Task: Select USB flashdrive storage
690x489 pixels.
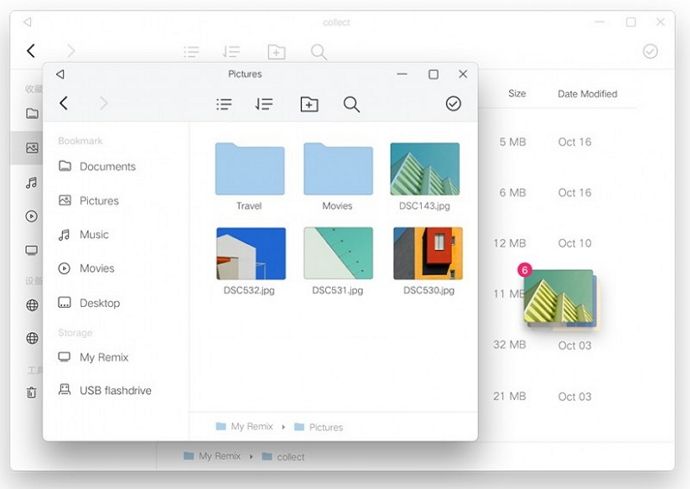Action: click(105, 390)
